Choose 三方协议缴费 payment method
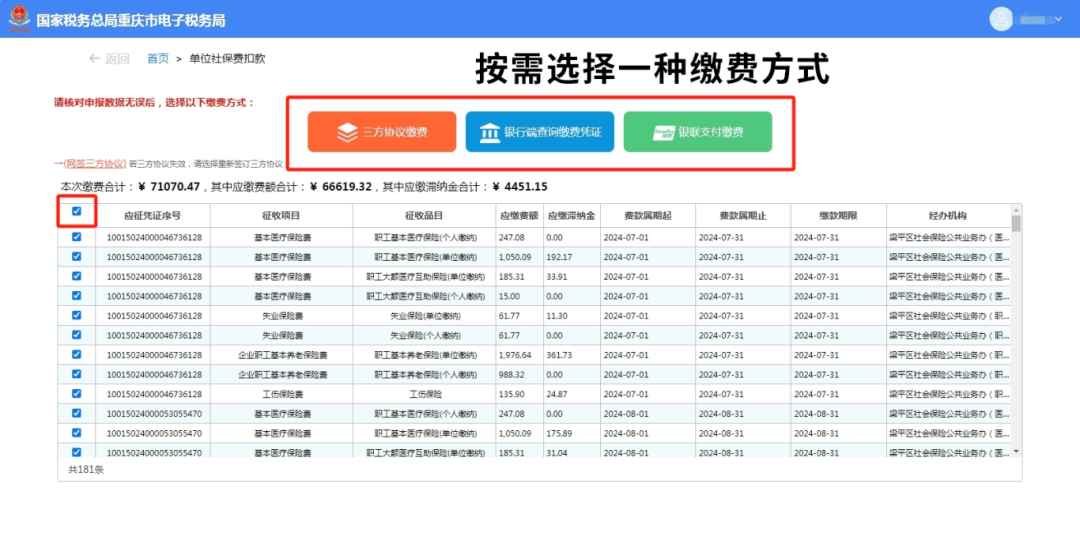This screenshot has width=1080, height=533. (x=382, y=132)
